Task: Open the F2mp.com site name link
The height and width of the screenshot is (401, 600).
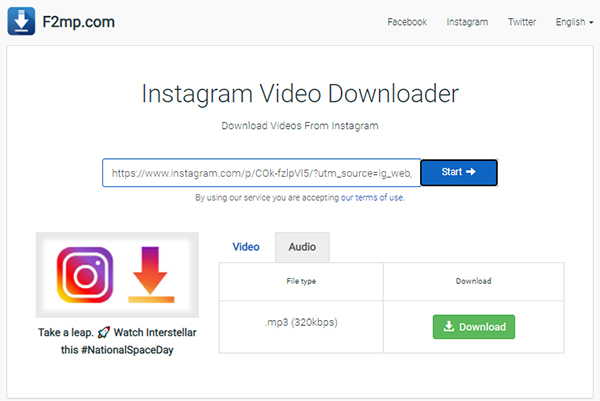Action: pyautogui.click(x=78, y=22)
